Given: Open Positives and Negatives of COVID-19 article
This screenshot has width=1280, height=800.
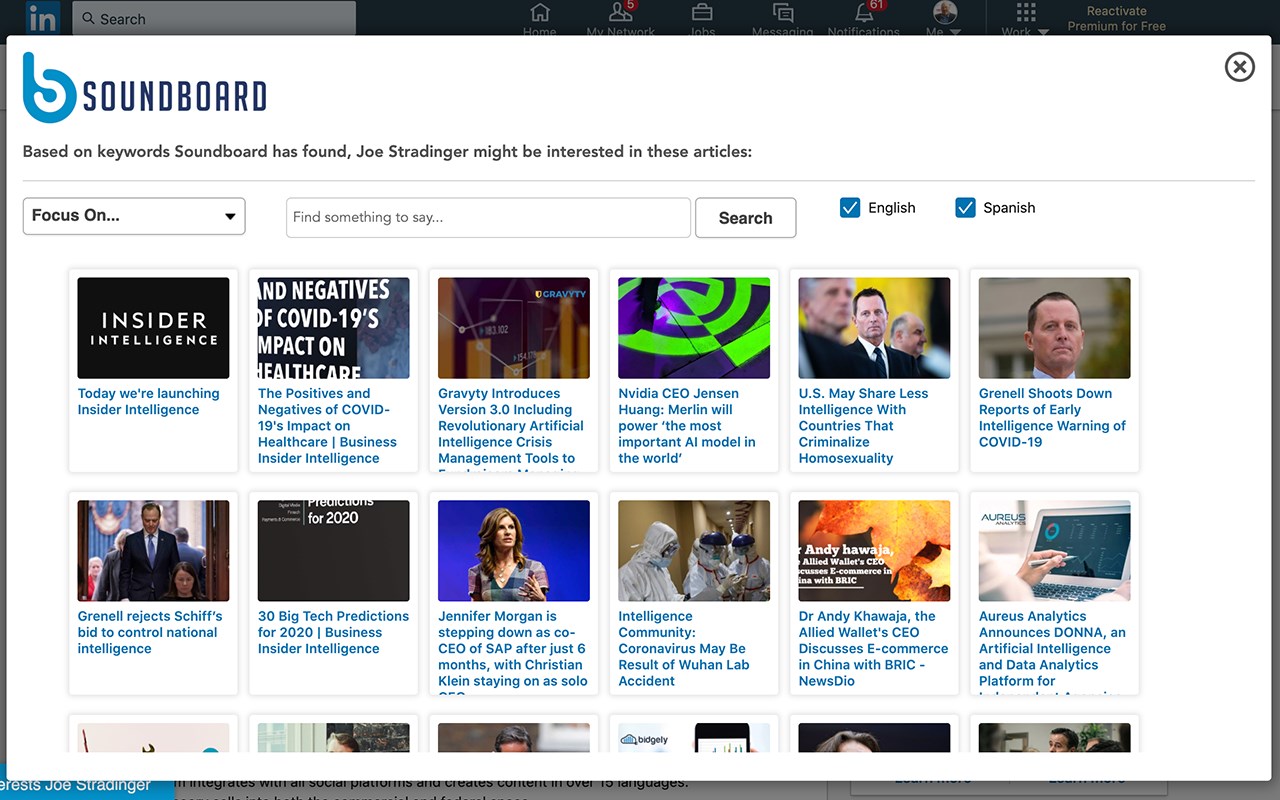Looking at the screenshot, I should point(327,426).
